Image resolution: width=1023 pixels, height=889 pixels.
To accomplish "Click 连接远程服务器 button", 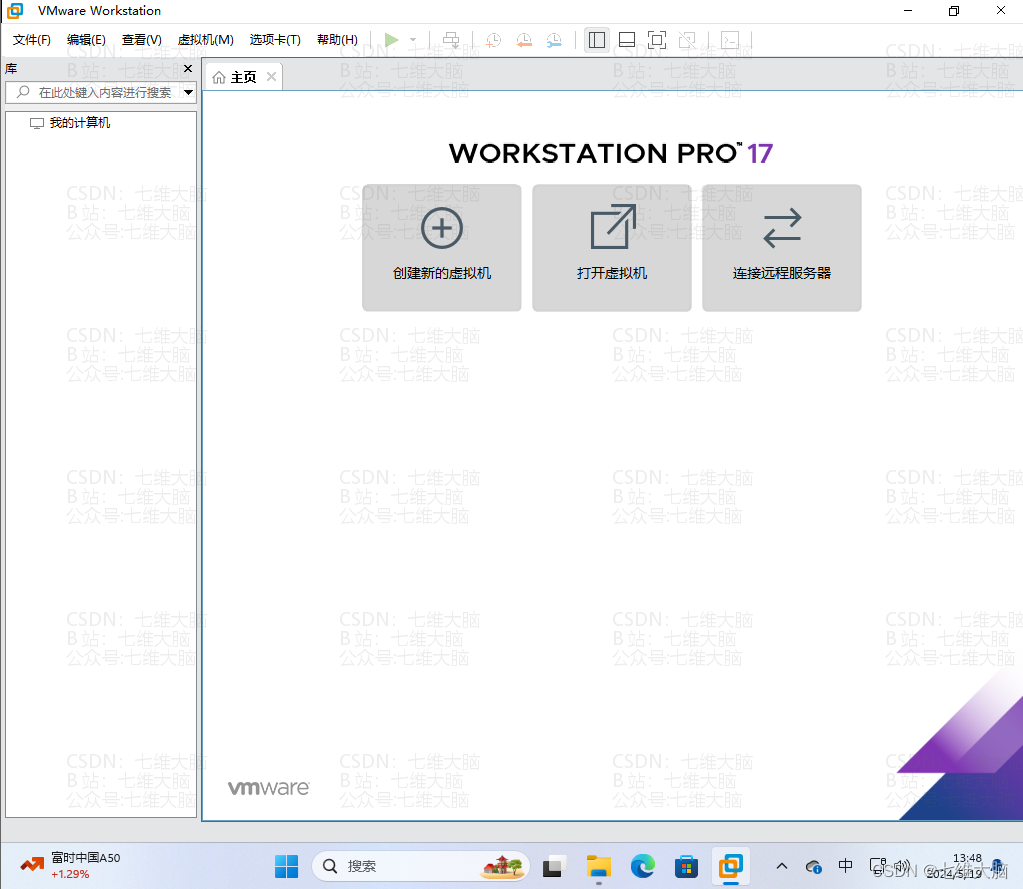I will point(782,248).
